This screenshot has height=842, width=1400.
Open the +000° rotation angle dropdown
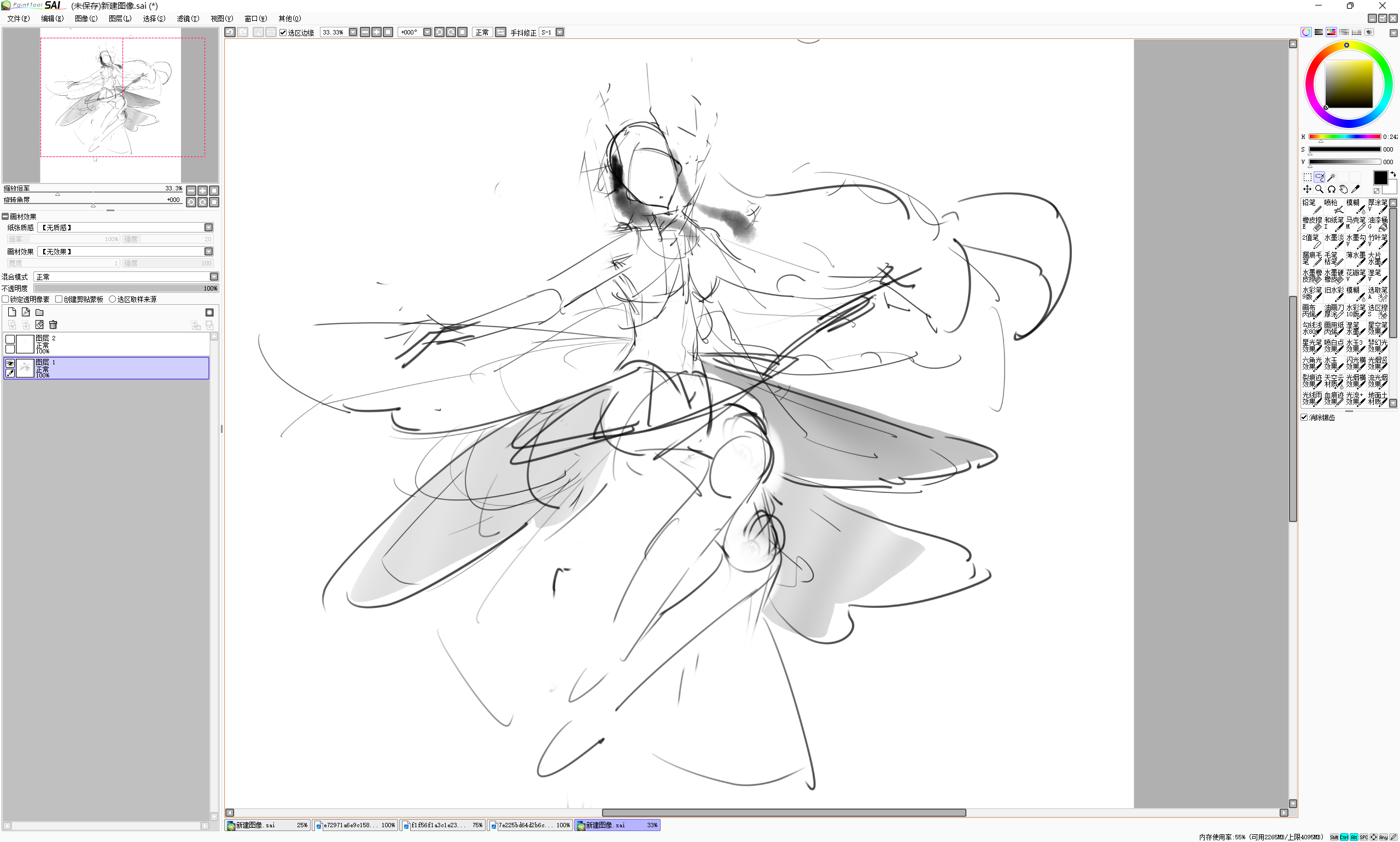click(427, 32)
